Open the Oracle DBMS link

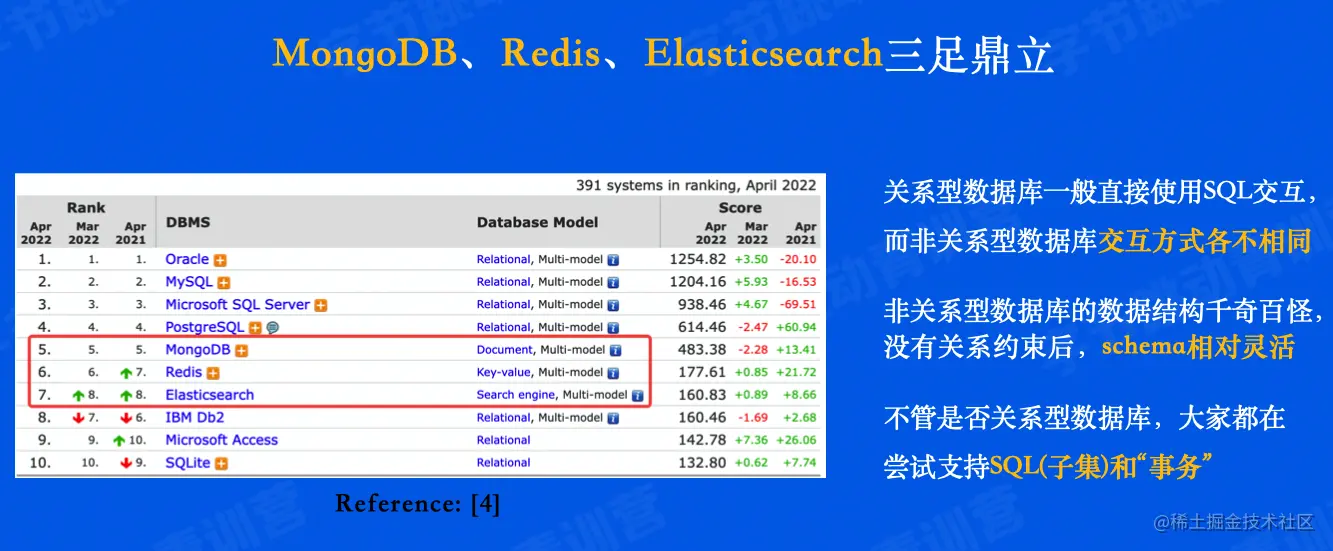[187, 259]
